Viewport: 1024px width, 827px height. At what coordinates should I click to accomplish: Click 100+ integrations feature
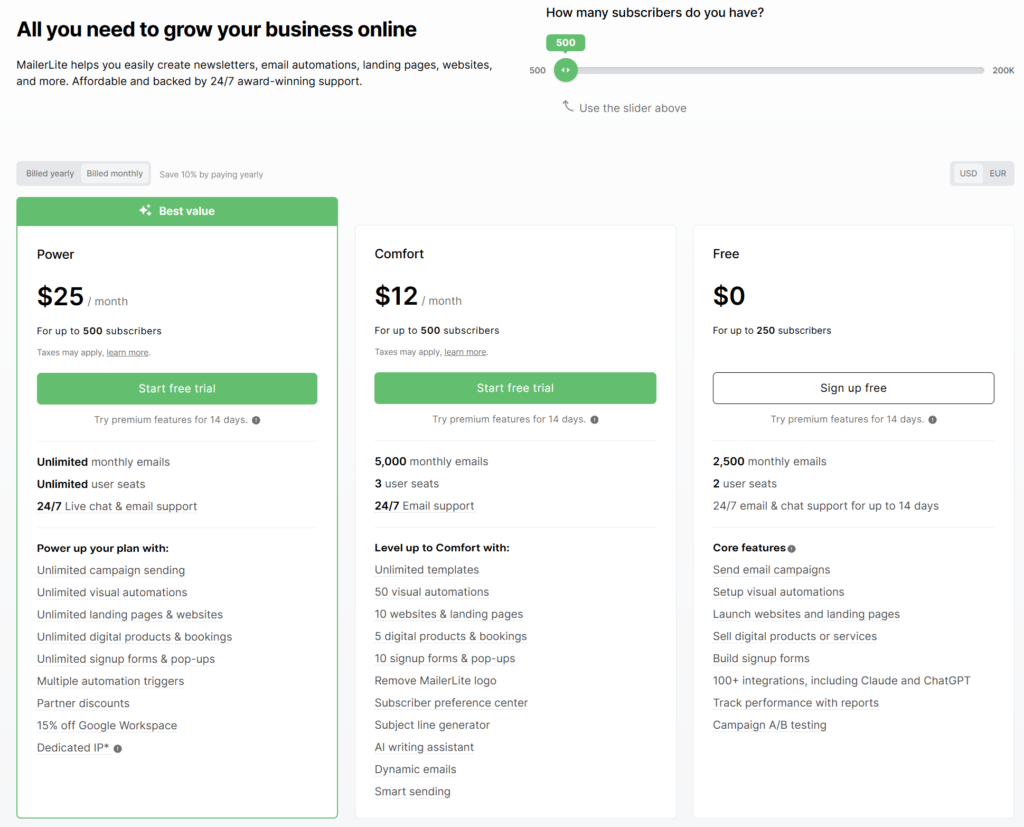tap(841, 681)
